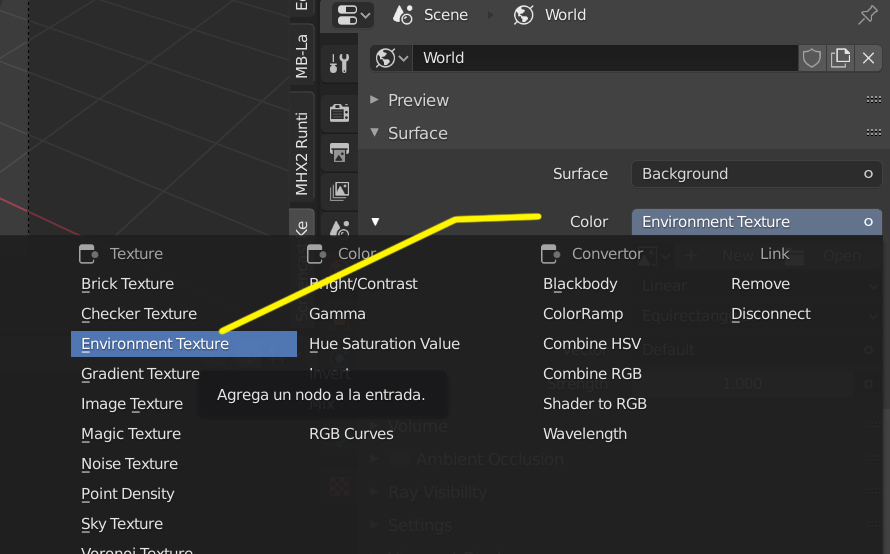Screen dimensions: 890x554
Task: Click the Scene icon in breadcrumb
Action: 404,15
